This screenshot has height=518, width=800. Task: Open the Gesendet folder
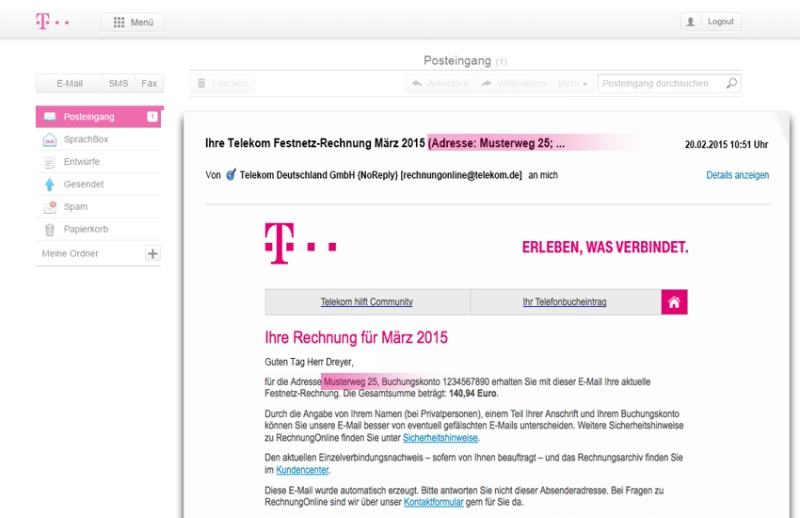[99, 184]
